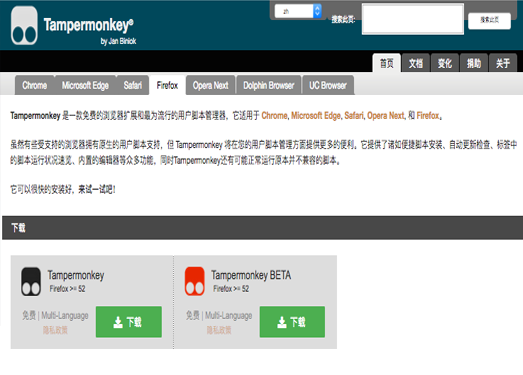The image size is (523, 375).
Task: Go to the 首页 navigation tab
Action: click(x=387, y=63)
